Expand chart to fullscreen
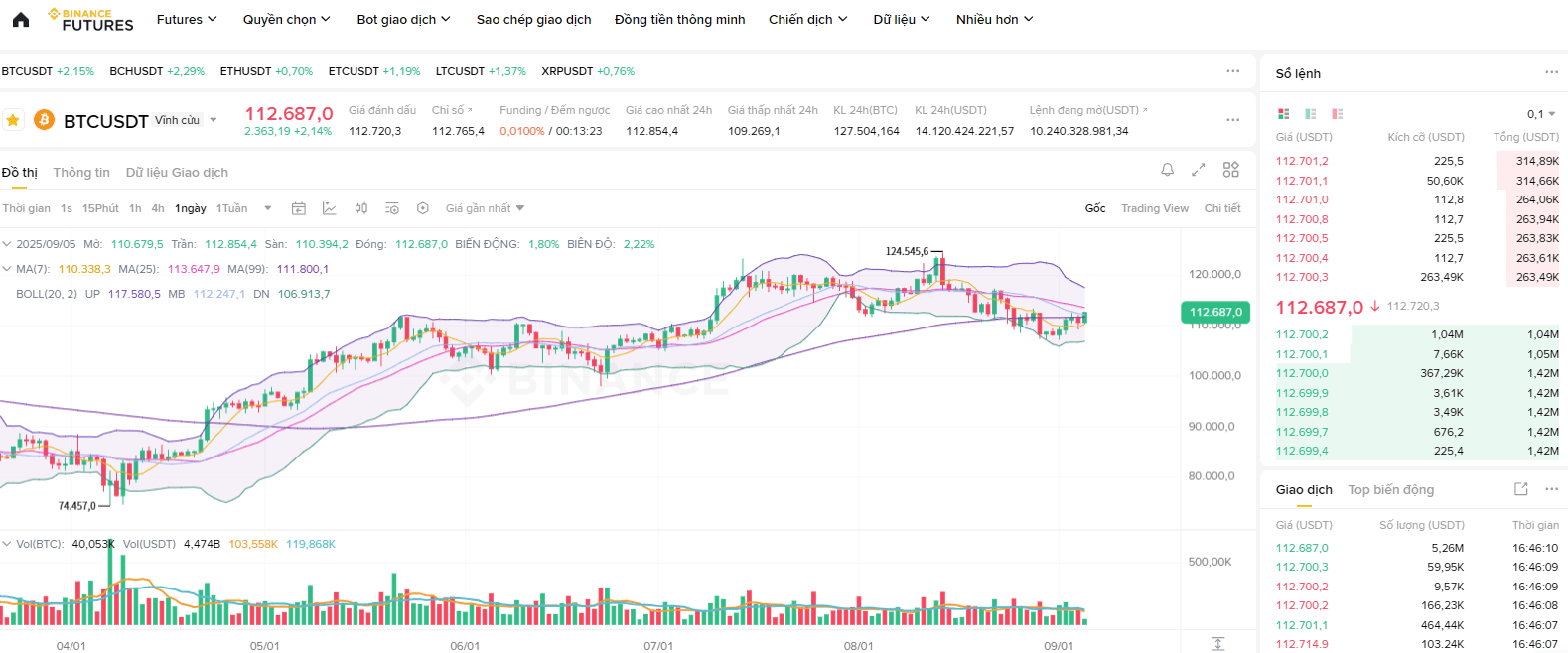Image resolution: width=1568 pixels, height=653 pixels. [1199, 170]
